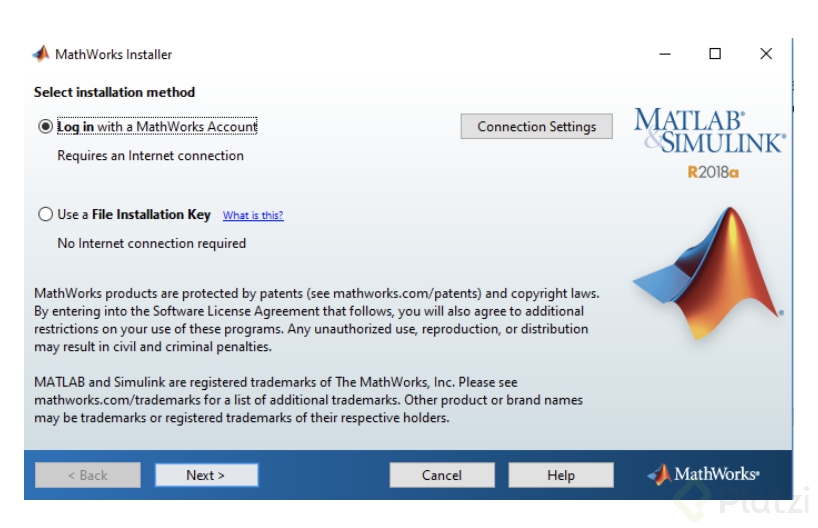Click the patents and copyright notice paragraph
Viewport: 818px width, 528px height.
(317, 320)
